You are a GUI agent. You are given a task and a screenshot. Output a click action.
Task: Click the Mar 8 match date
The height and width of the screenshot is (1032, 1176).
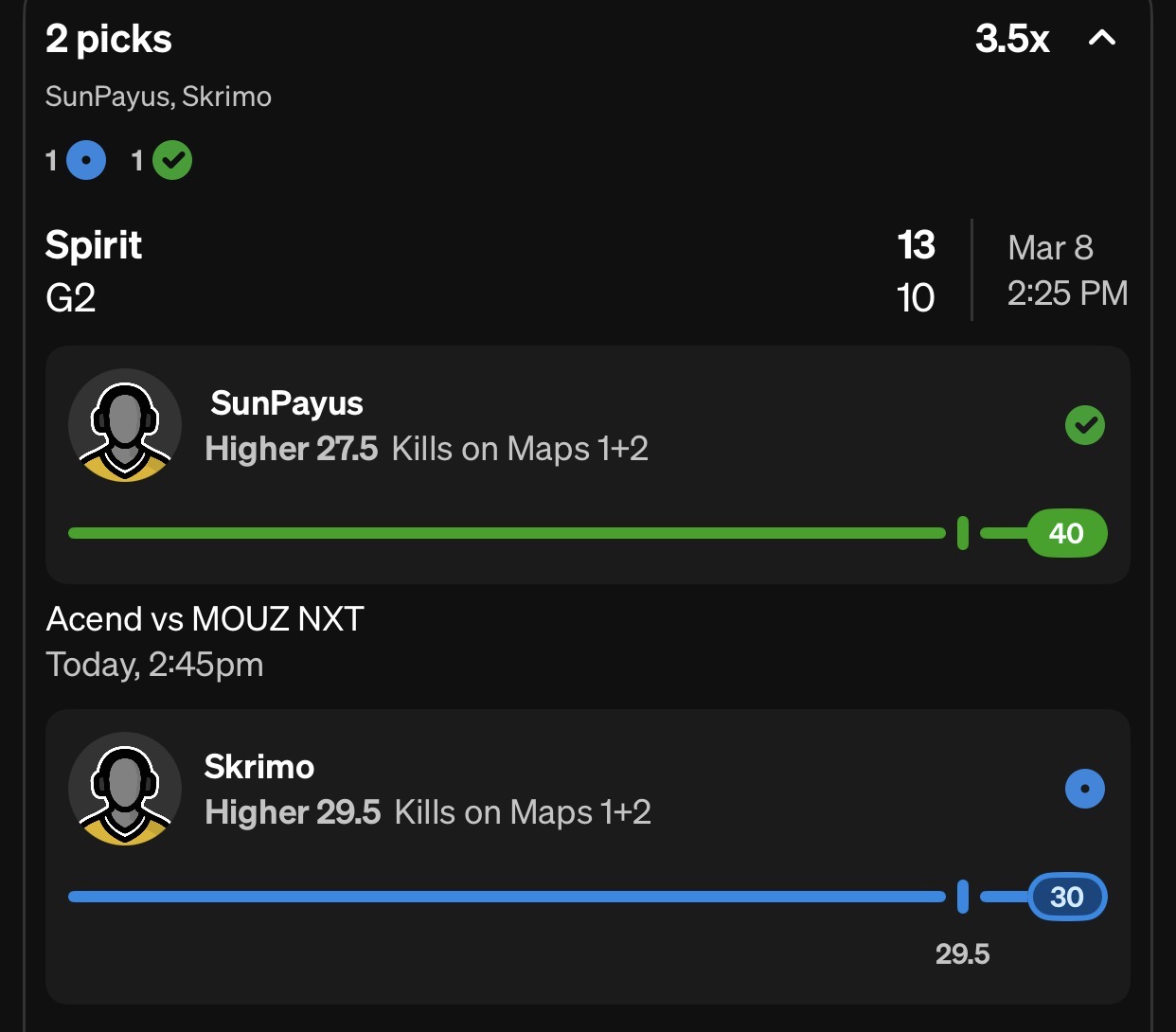(x=1050, y=248)
